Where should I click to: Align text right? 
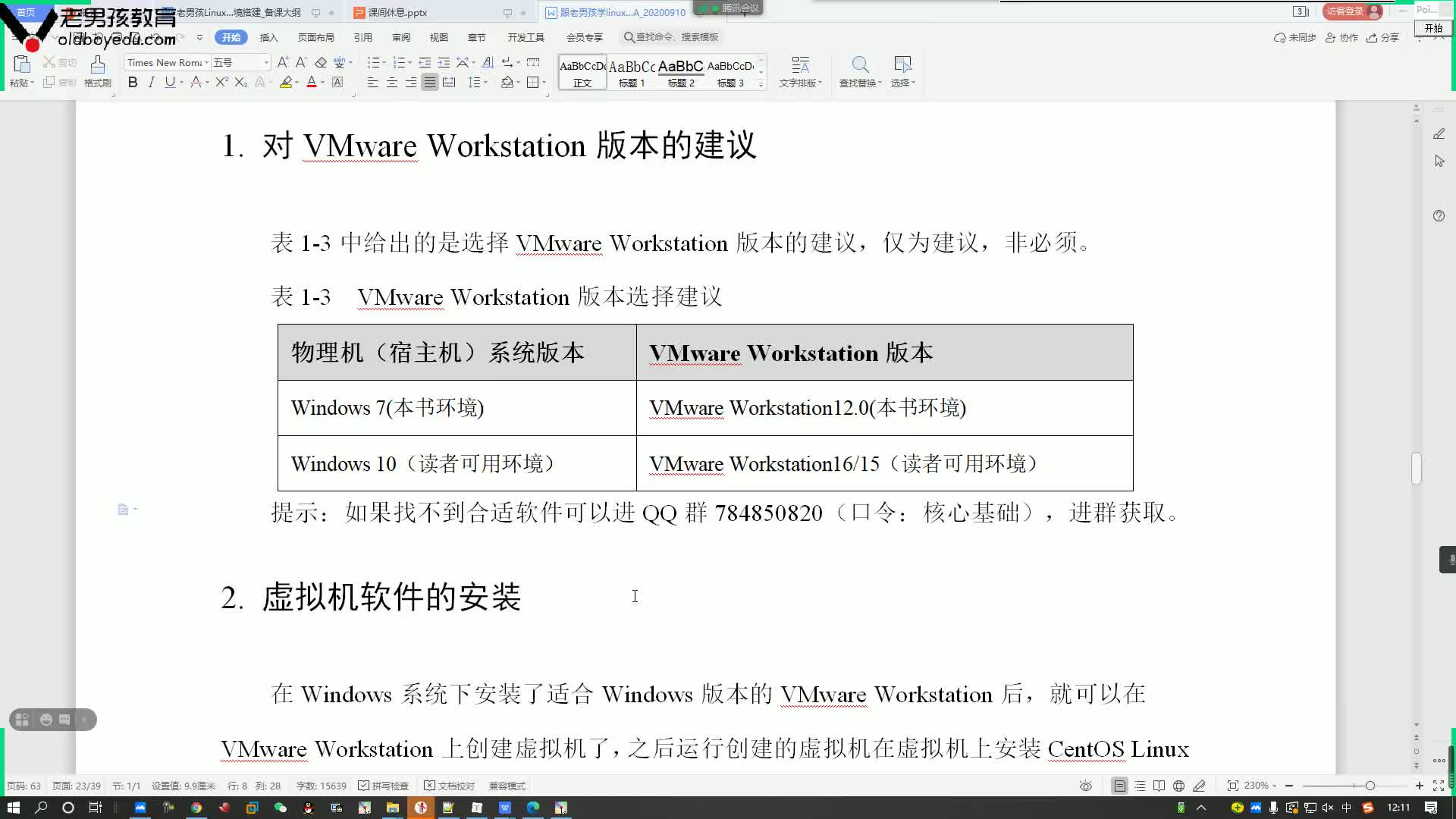click(410, 82)
